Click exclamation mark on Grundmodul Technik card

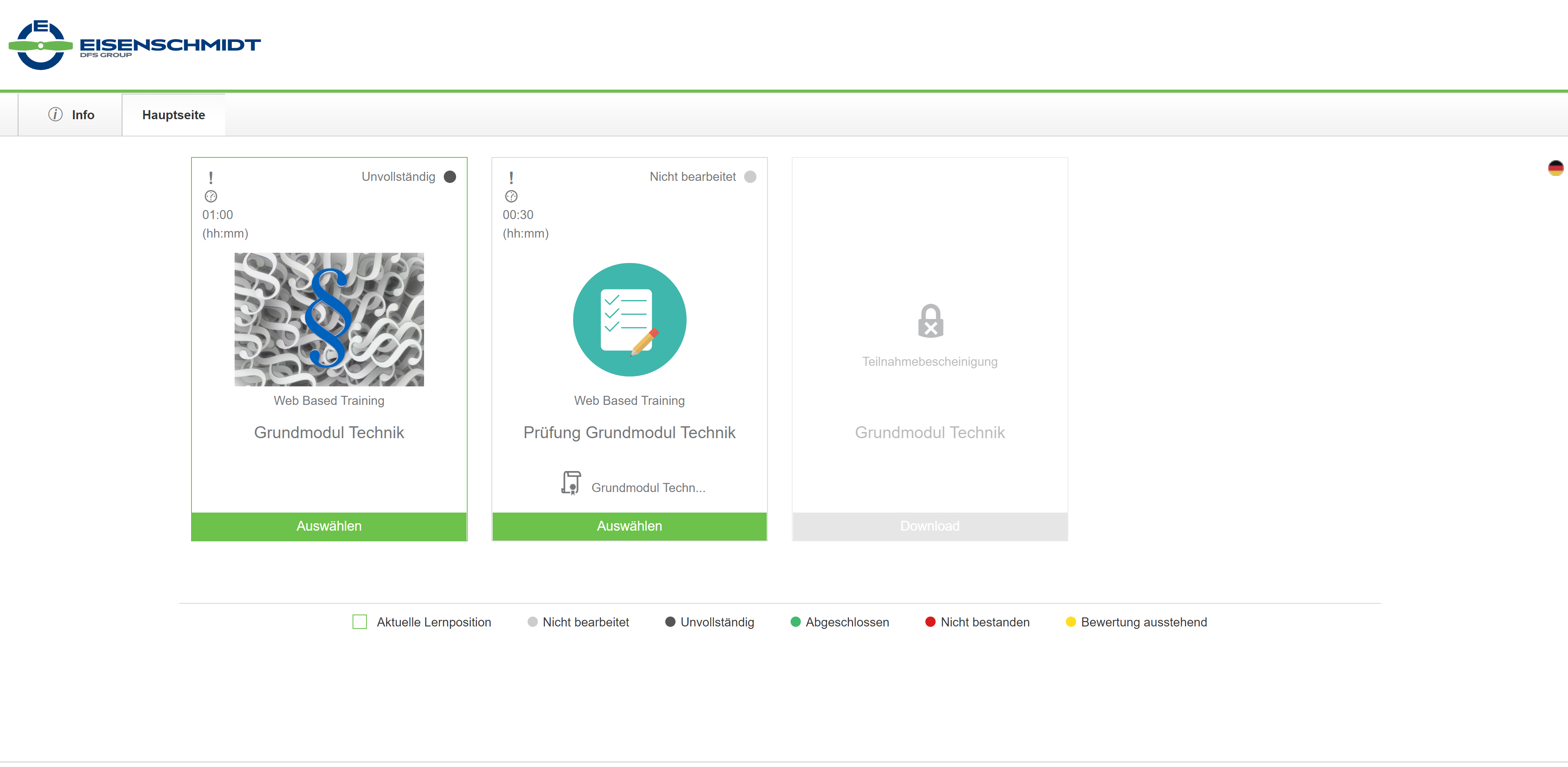pyautogui.click(x=211, y=177)
